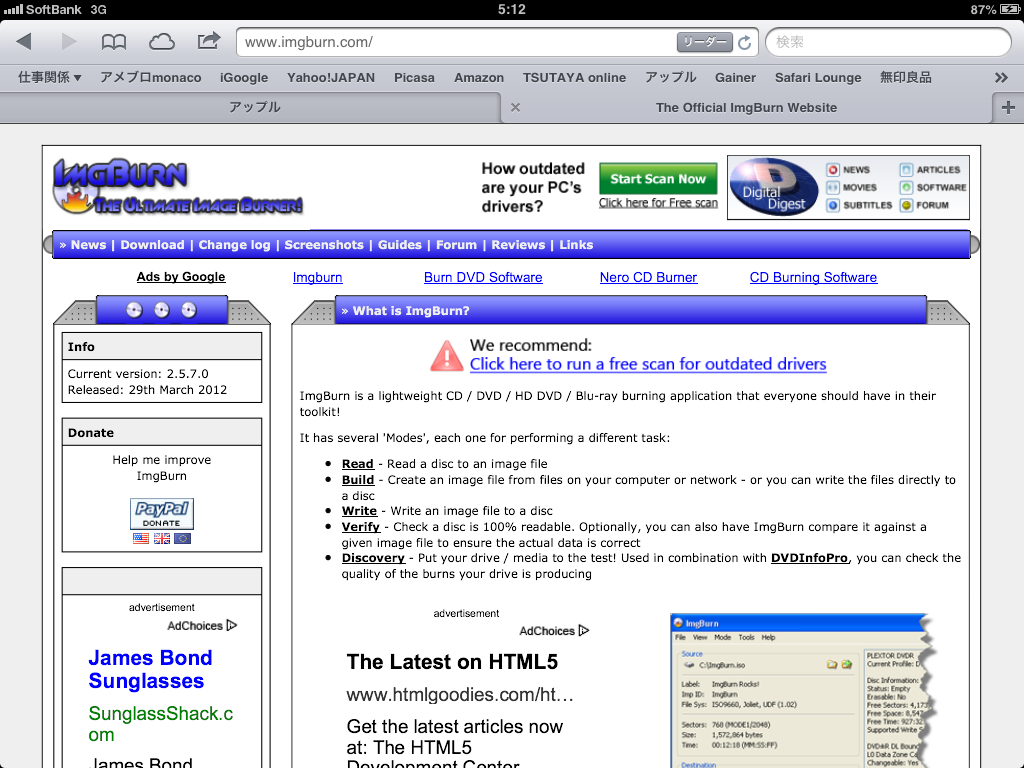Open the Read mode link
The height and width of the screenshot is (768, 1024).
coord(358,464)
